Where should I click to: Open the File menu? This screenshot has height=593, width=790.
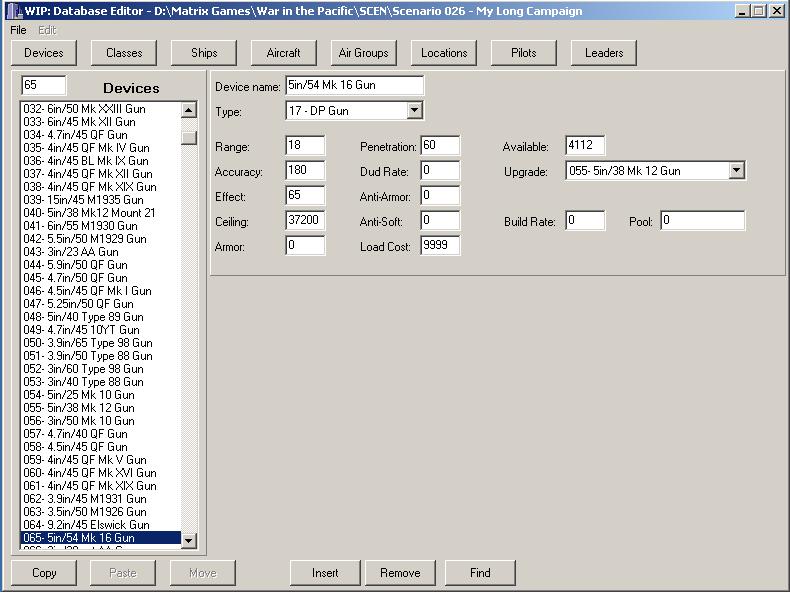[18, 30]
